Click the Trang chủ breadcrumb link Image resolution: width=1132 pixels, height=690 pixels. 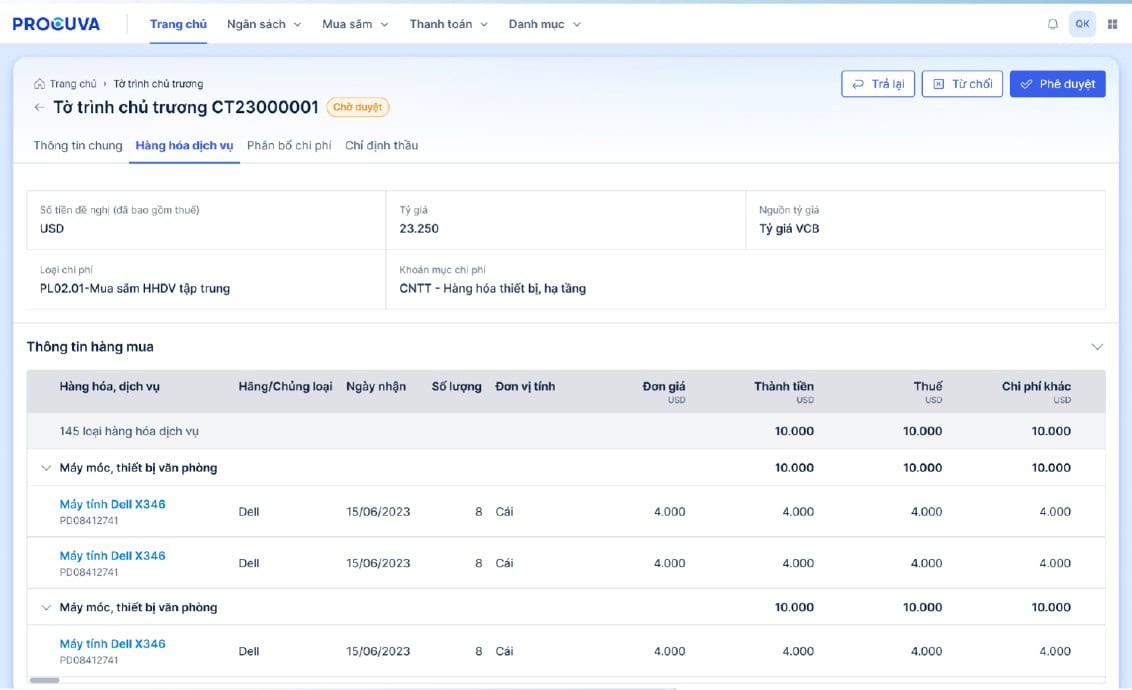pos(73,84)
